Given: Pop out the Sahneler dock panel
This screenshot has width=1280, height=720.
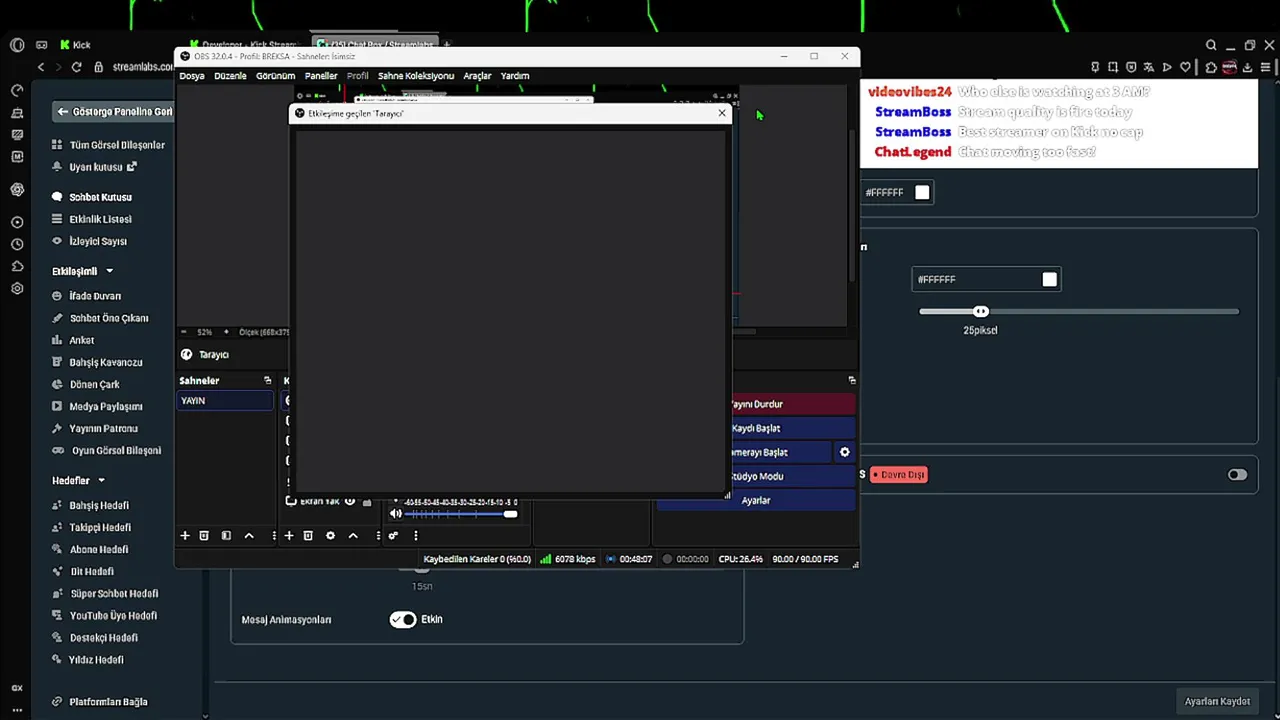Looking at the screenshot, I should click(x=267, y=380).
